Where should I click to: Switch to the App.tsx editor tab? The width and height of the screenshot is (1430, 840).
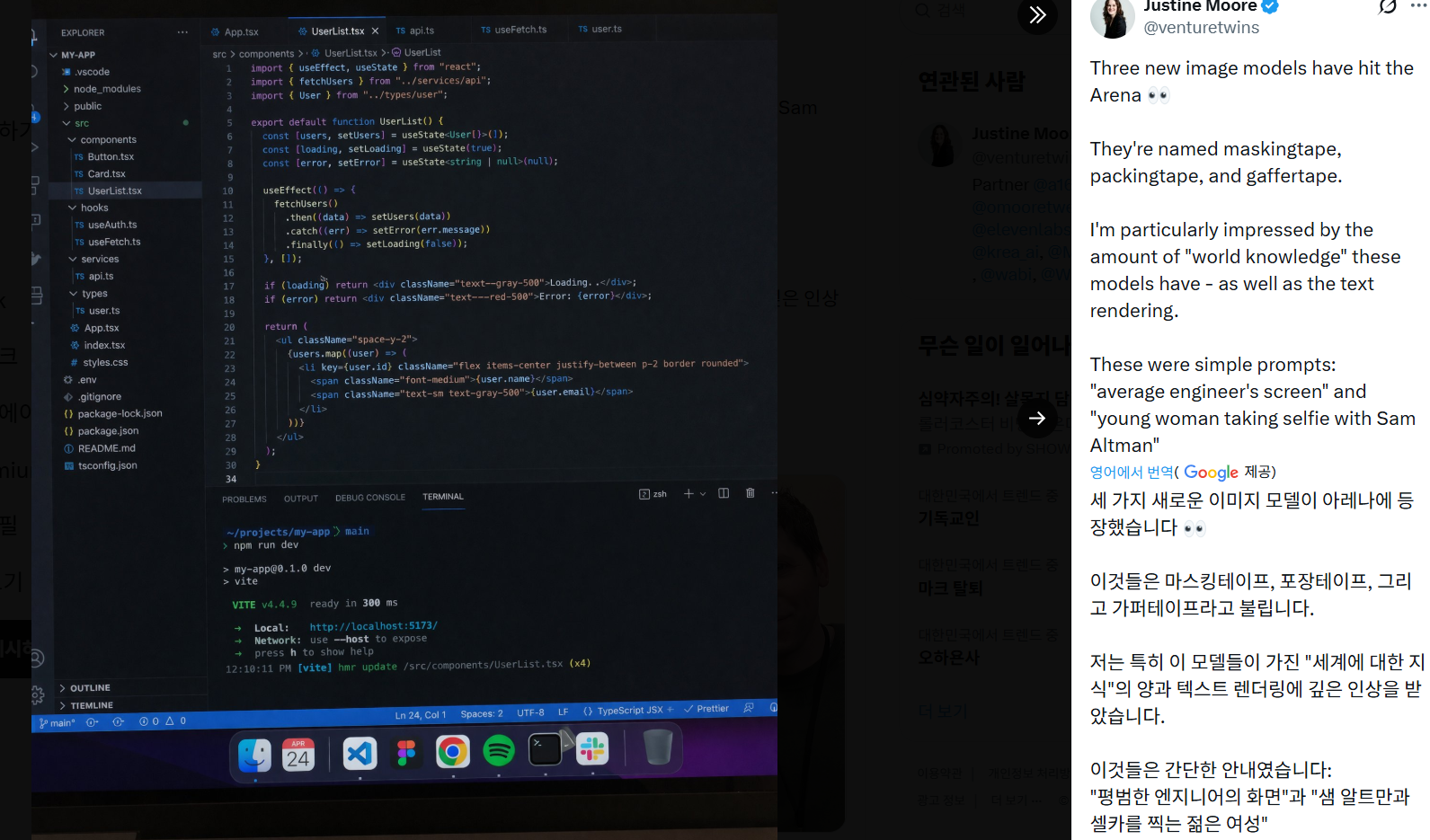(240, 32)
